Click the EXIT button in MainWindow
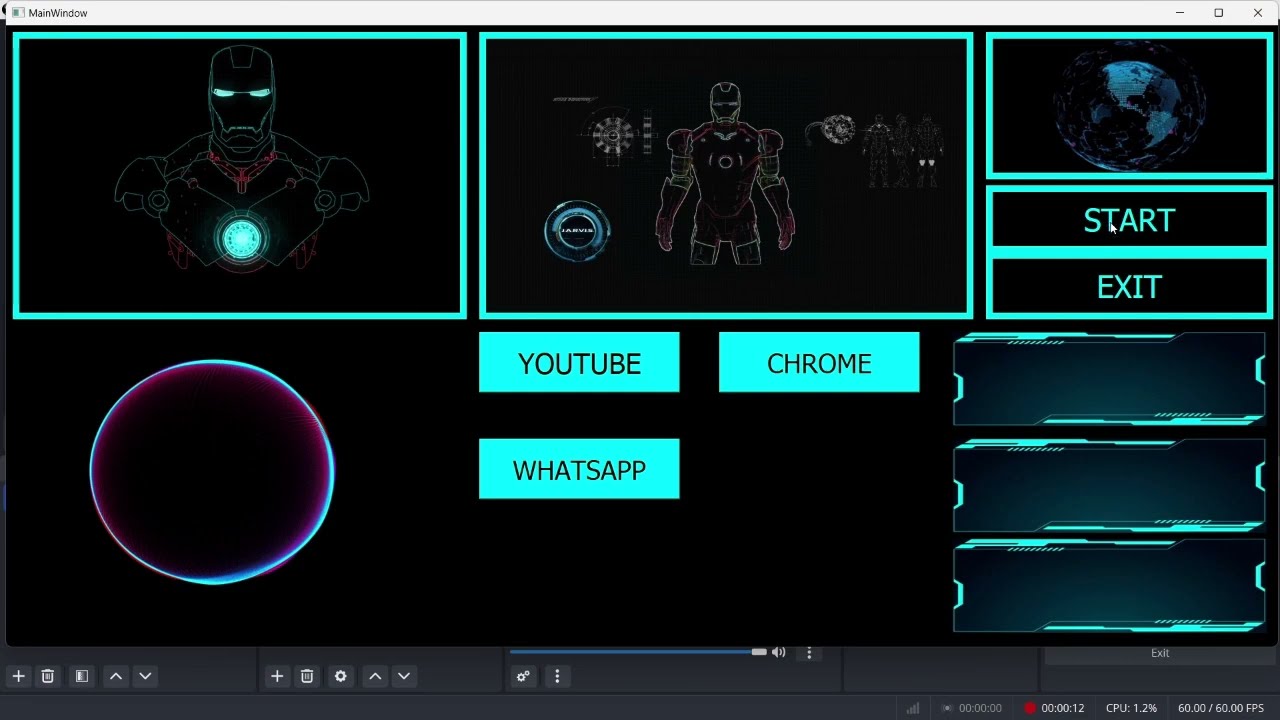1280x720 pixels. 1129,287
